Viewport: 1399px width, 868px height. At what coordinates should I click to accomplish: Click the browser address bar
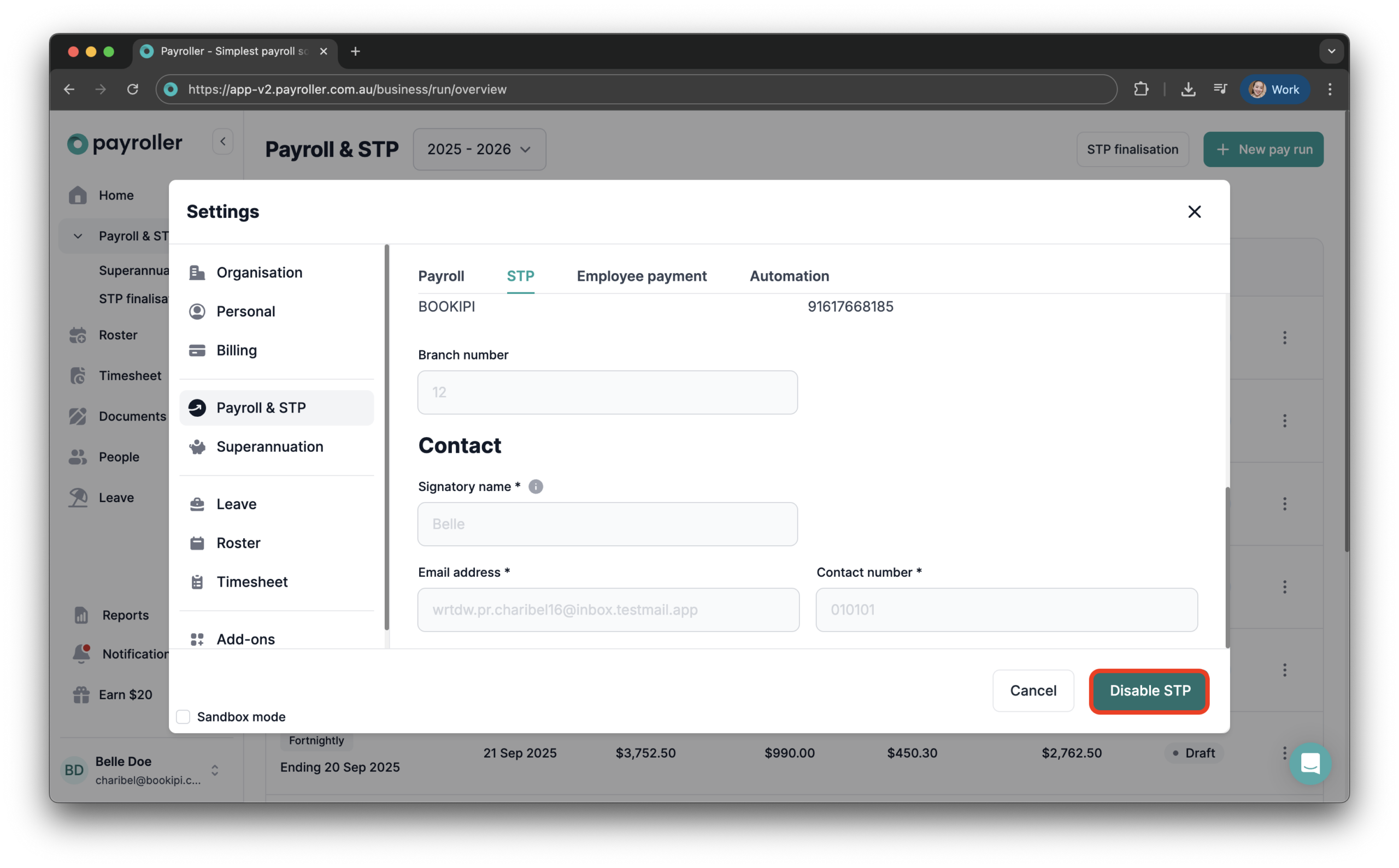(636, 90)
